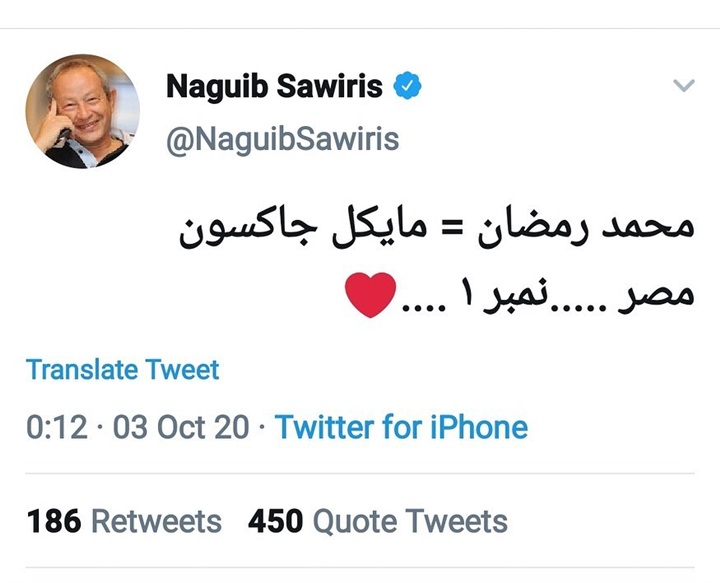Click the 450 quote count number

[x=276, y=521]
